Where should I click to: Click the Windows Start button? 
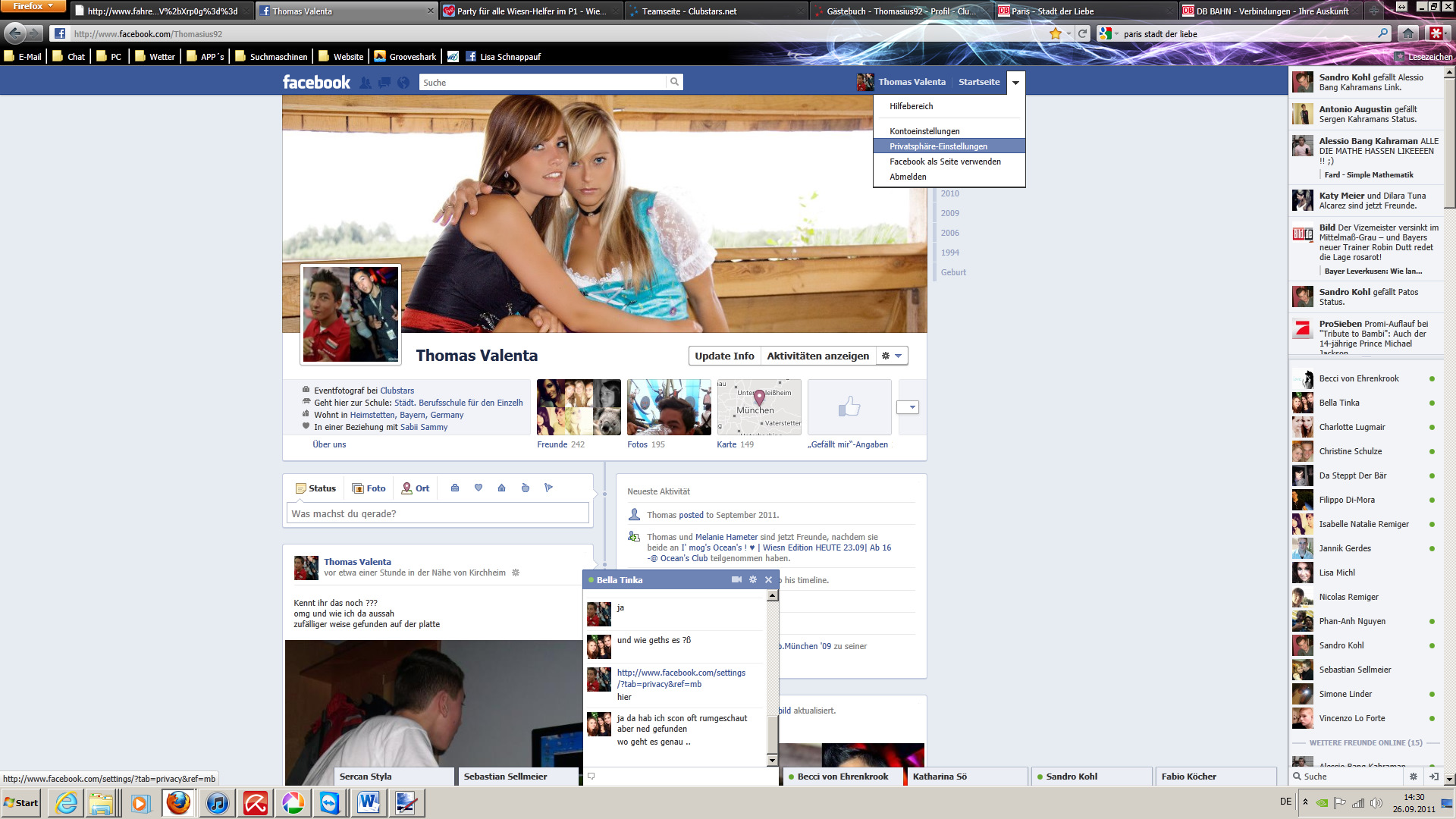[21, 802]
